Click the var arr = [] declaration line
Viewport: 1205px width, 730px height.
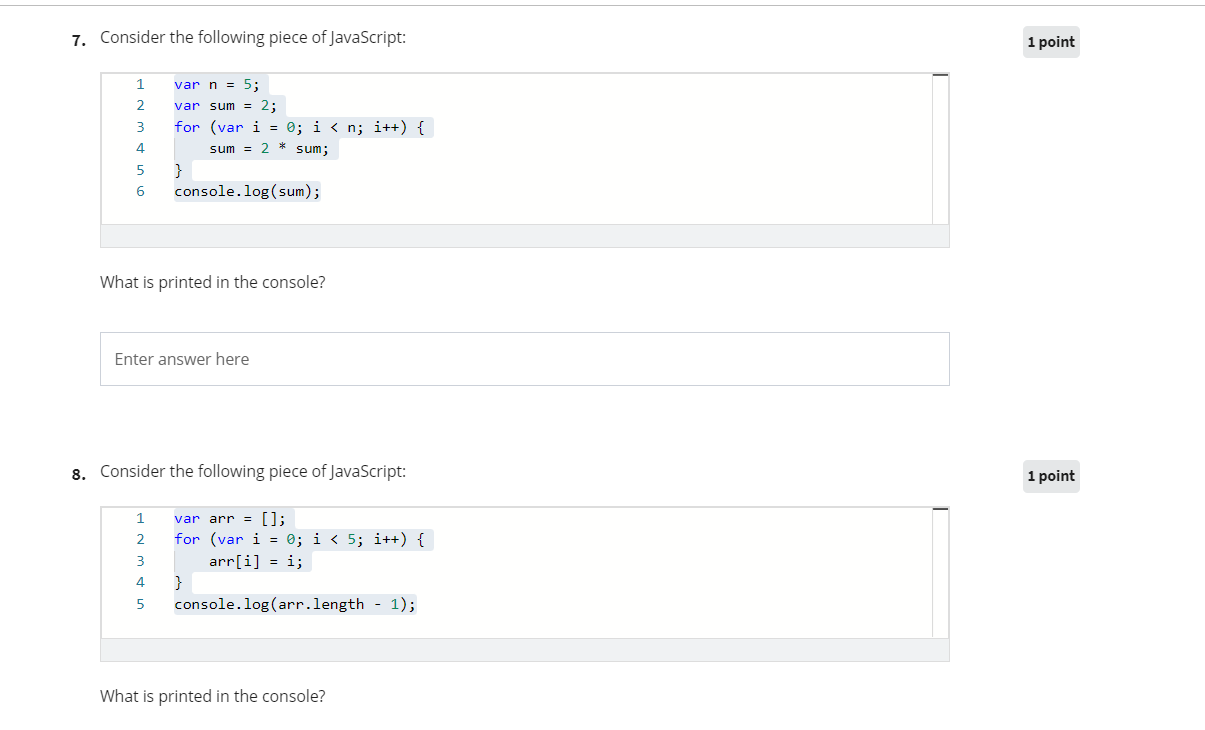pyautogui.click(x=228, y=518)
